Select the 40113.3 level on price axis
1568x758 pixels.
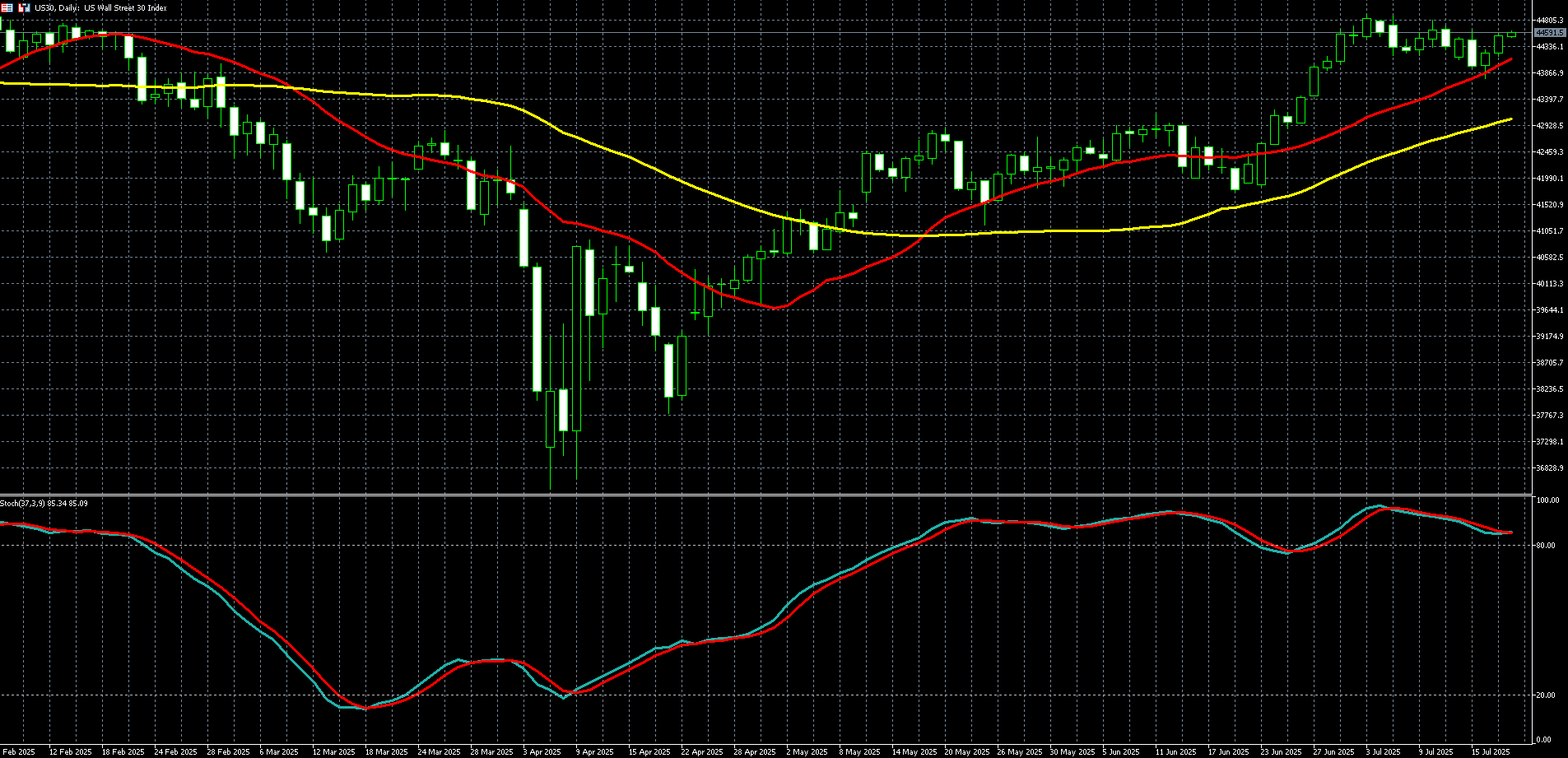click(1550, 284)
